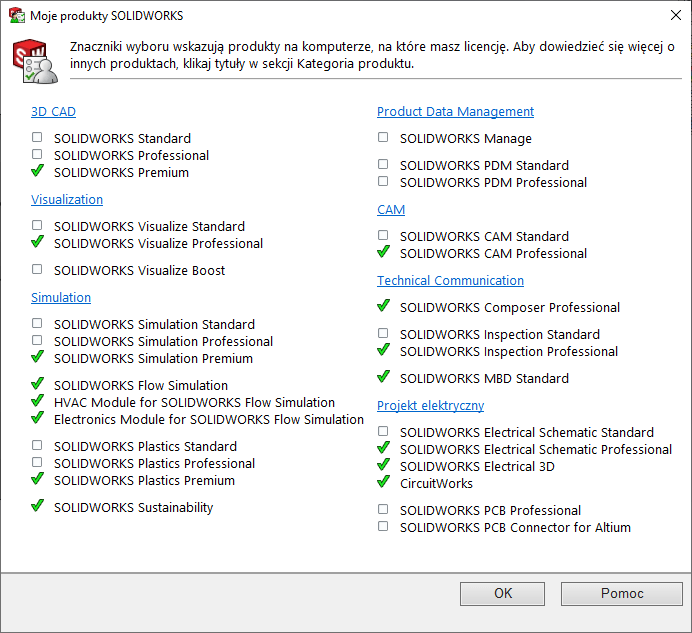Open the 3D CAD category link
This screenshot has width=692, height=633.
[x=53, y=112]
